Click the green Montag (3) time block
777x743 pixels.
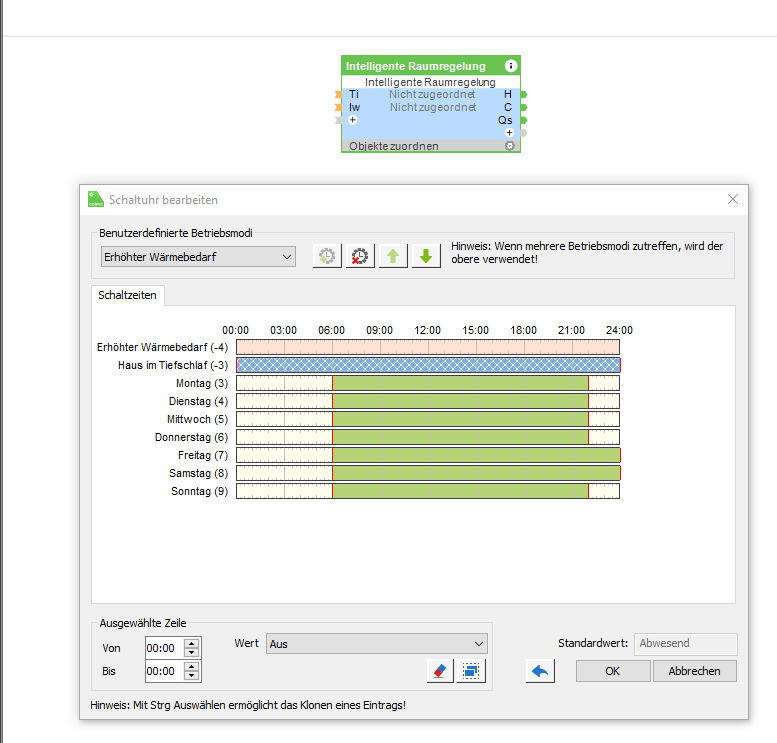coord(460,383)
